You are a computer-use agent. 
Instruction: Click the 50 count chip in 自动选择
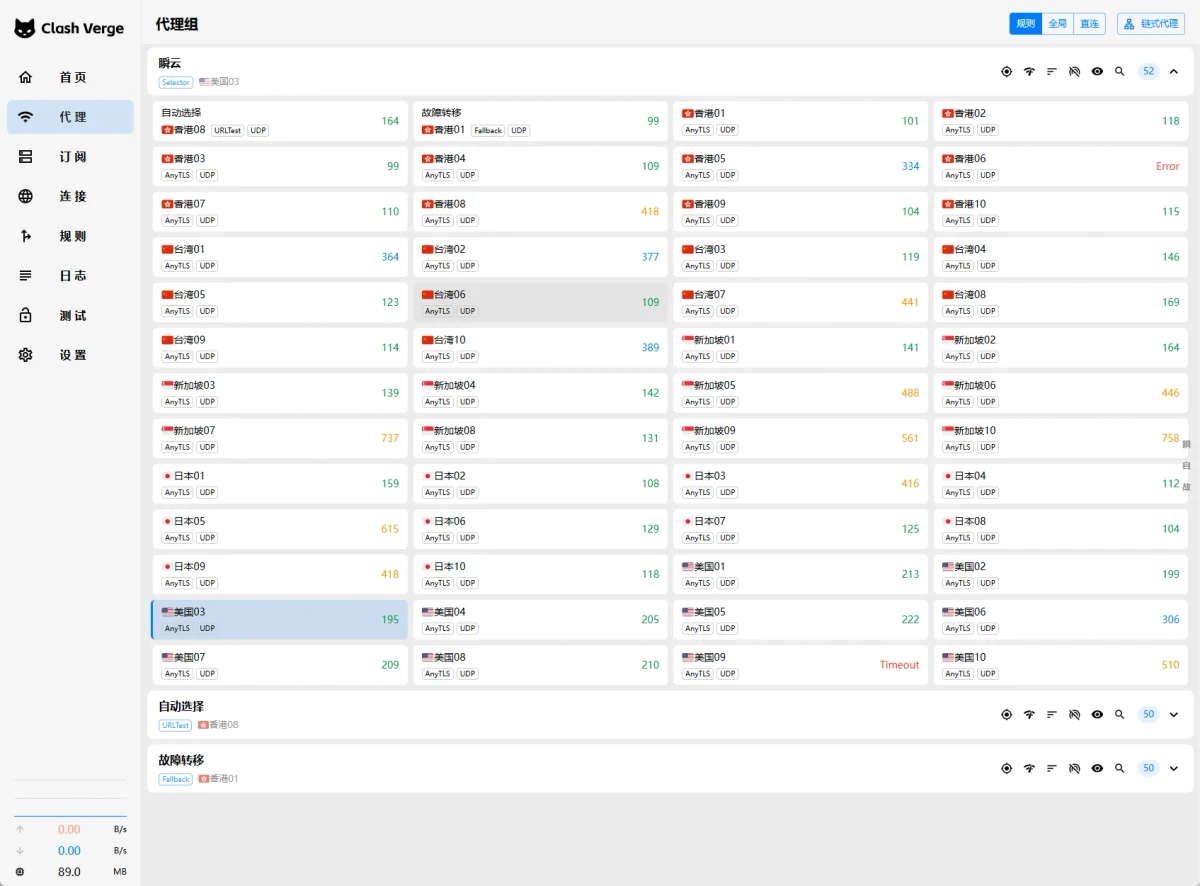1149,715
